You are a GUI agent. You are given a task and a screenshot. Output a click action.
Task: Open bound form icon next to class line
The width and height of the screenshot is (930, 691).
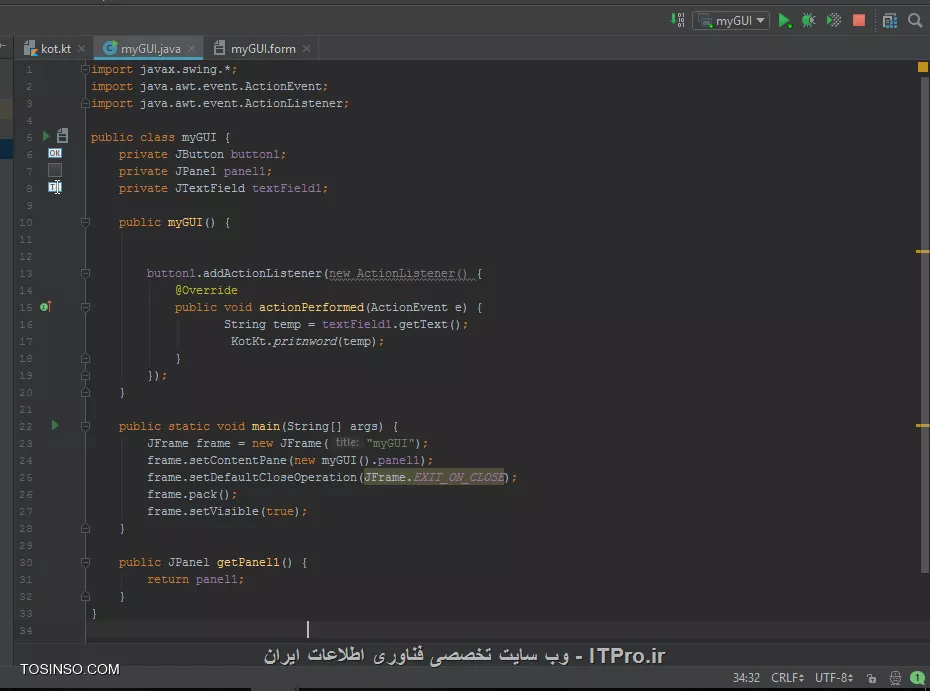62,136
